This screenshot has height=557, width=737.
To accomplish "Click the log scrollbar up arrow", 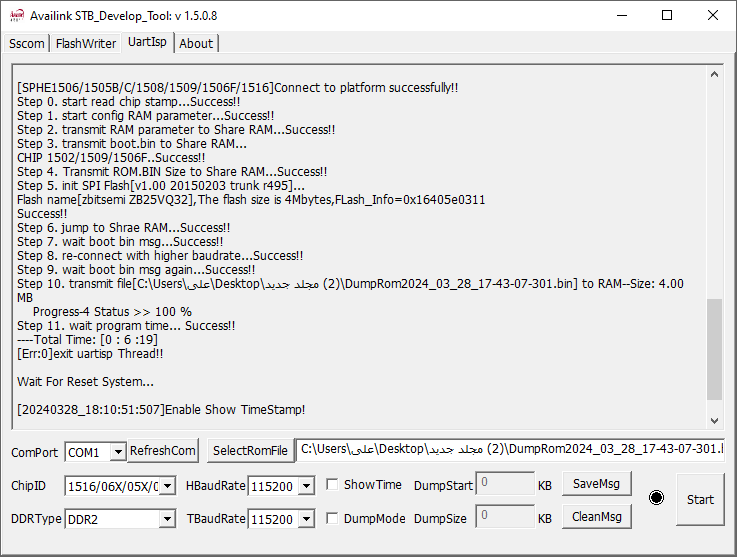I will (714, 74).
